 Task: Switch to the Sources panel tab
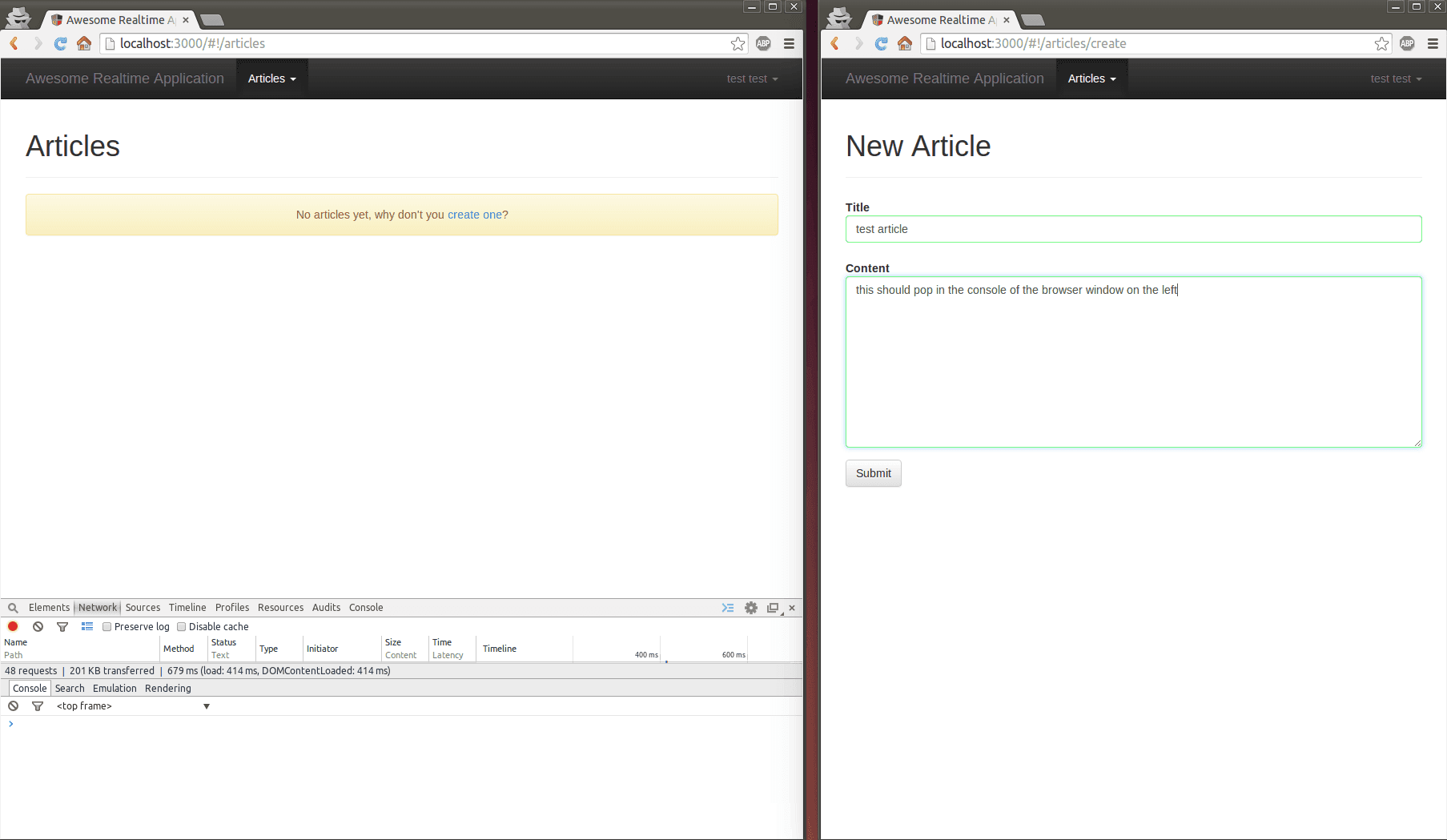(143, 608)
